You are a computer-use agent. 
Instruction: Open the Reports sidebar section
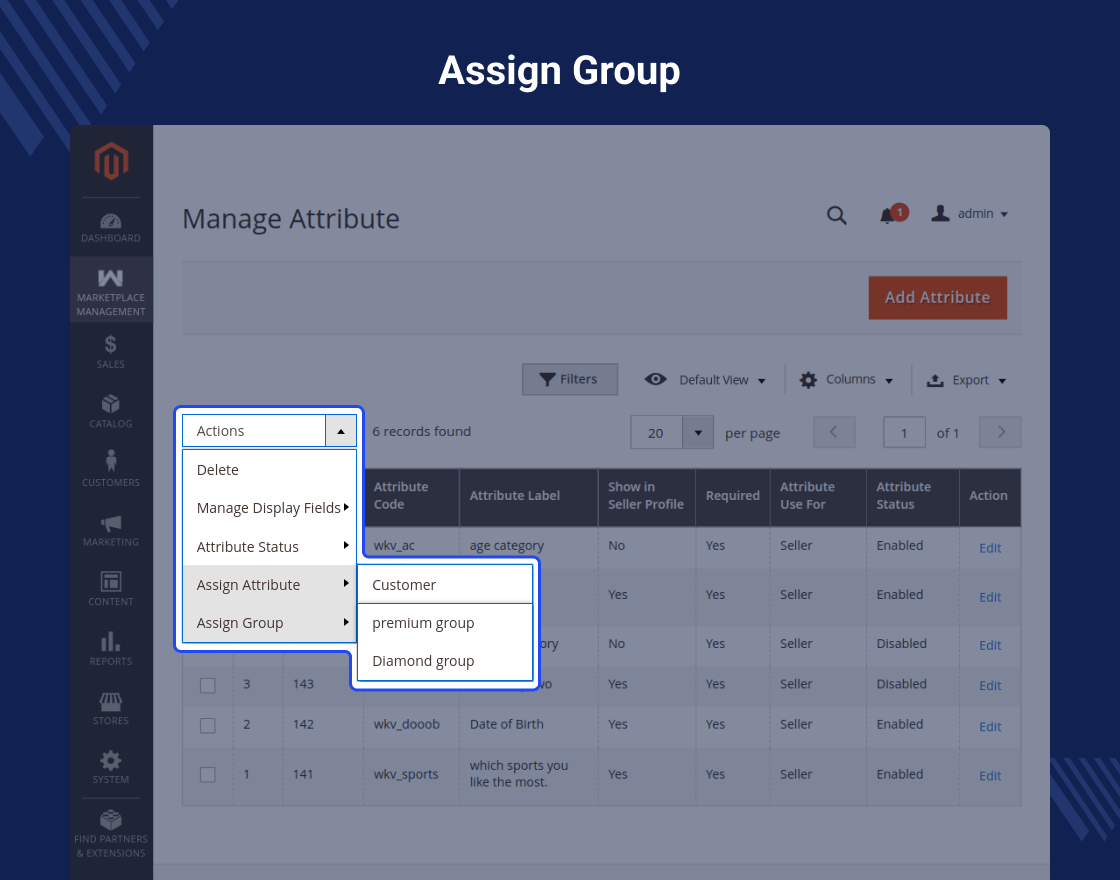tap(111, 649)
